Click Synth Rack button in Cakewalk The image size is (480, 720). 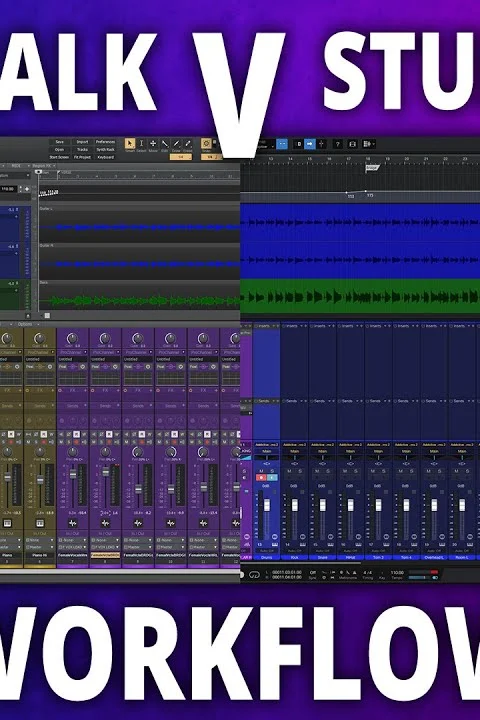(x=105, y=150)
